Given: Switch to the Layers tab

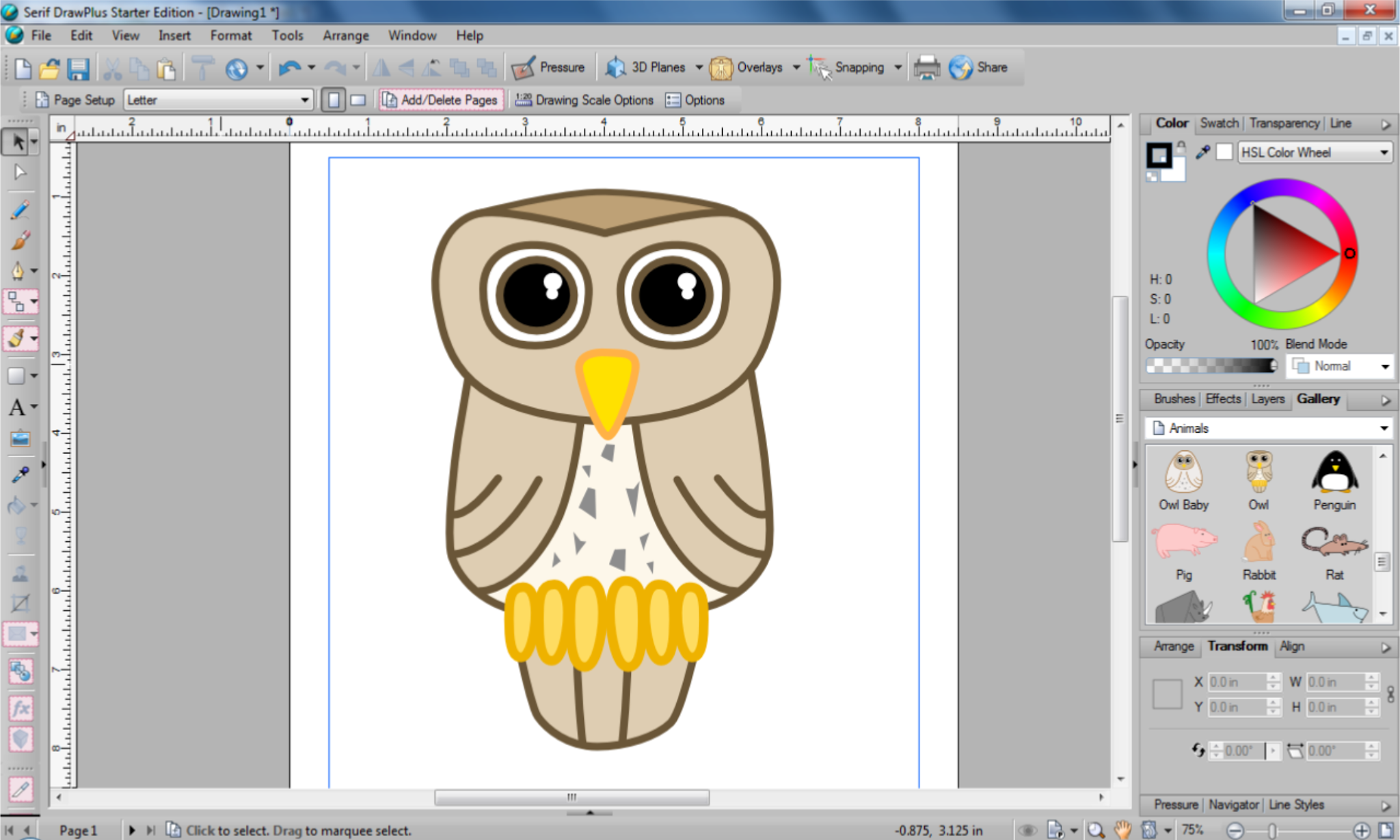Looking at the screenshot, I should click(1267, 399).
